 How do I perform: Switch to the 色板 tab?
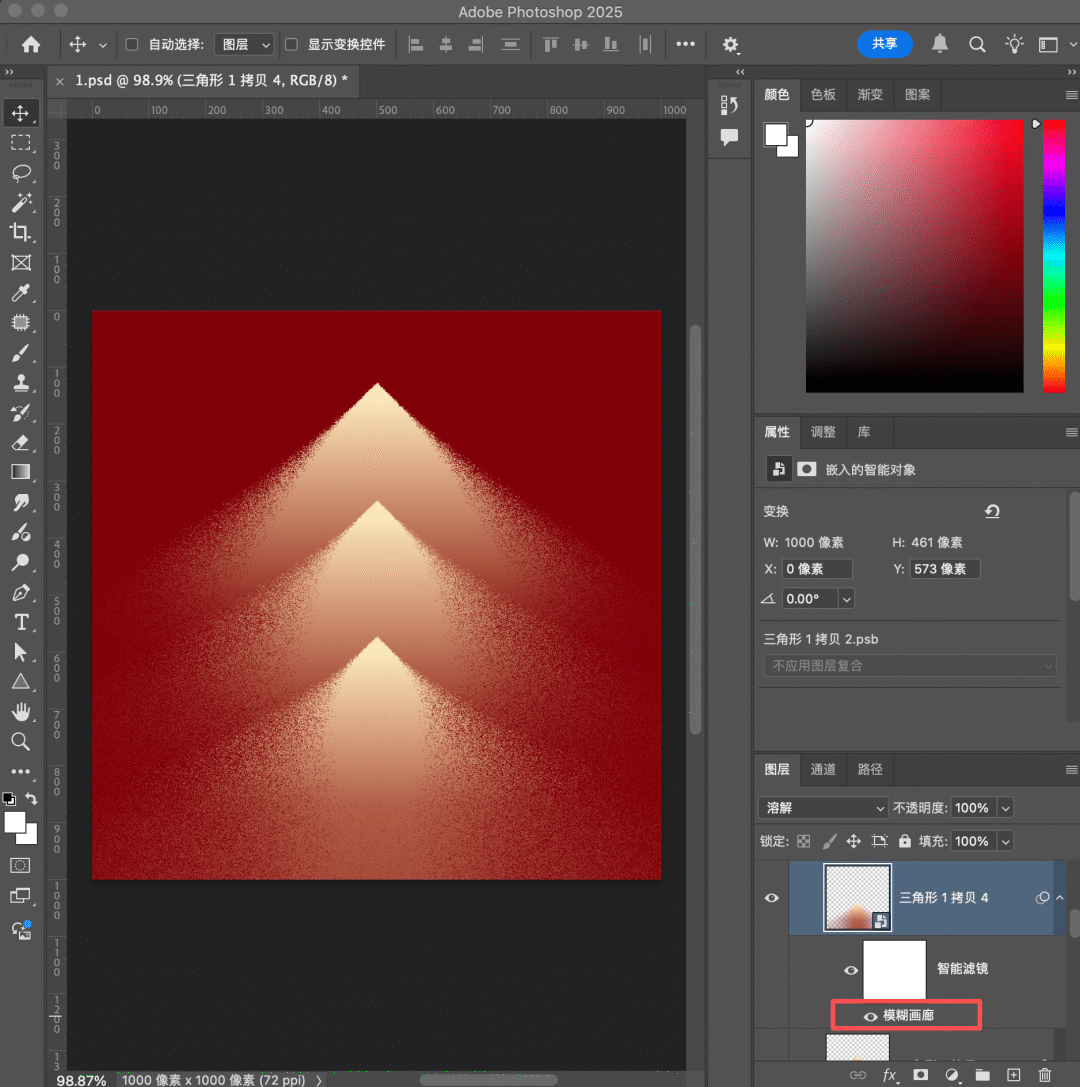pos(823,94)
